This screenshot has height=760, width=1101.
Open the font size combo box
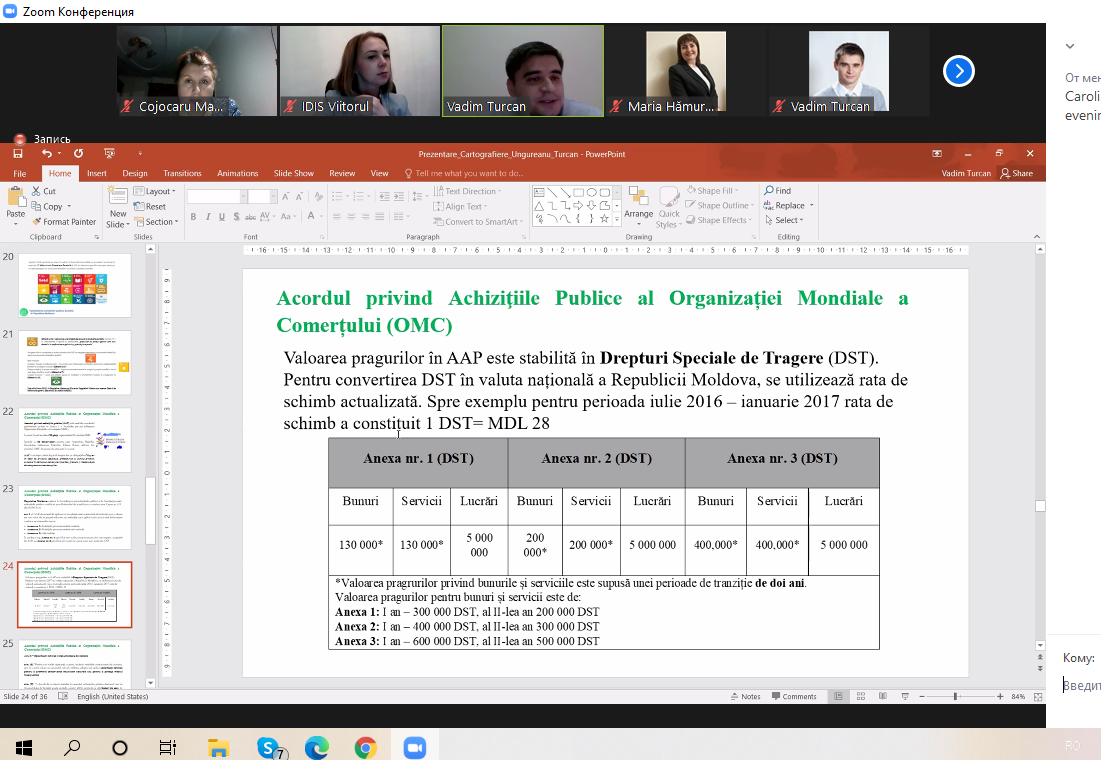click(263, 197)
